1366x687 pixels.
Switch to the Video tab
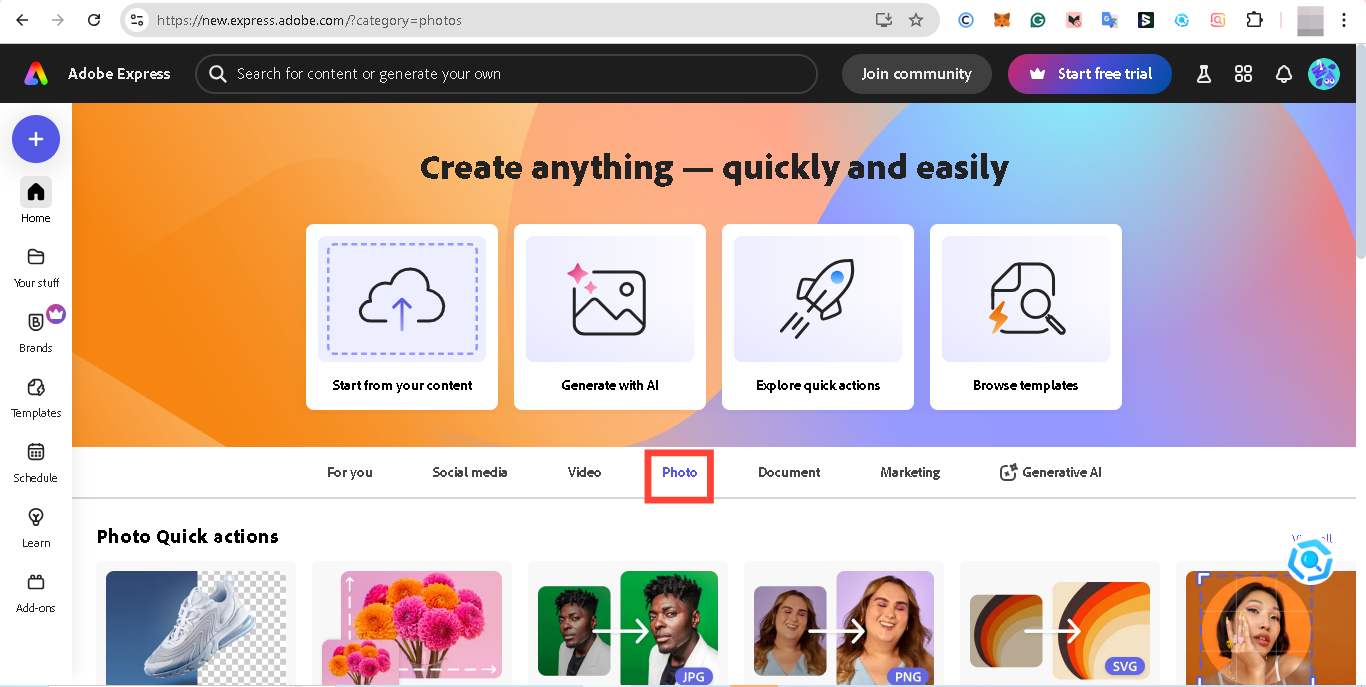(585, 472)
